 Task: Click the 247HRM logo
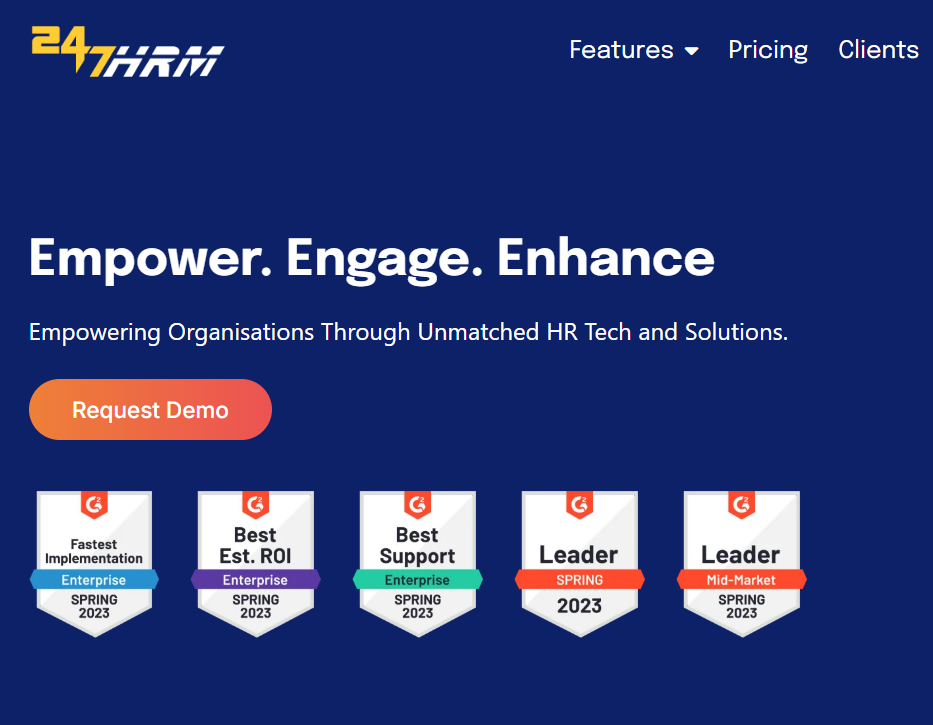pos(128,52)
